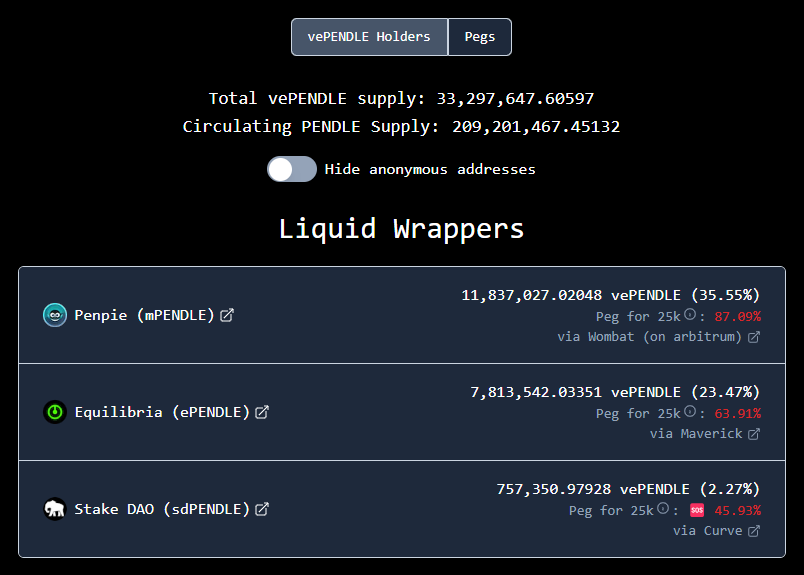Click 11,837,027.02048 vePENDLE (35.55%) amount
This screenshot has height=575, width=804.
tap(611, 295)
